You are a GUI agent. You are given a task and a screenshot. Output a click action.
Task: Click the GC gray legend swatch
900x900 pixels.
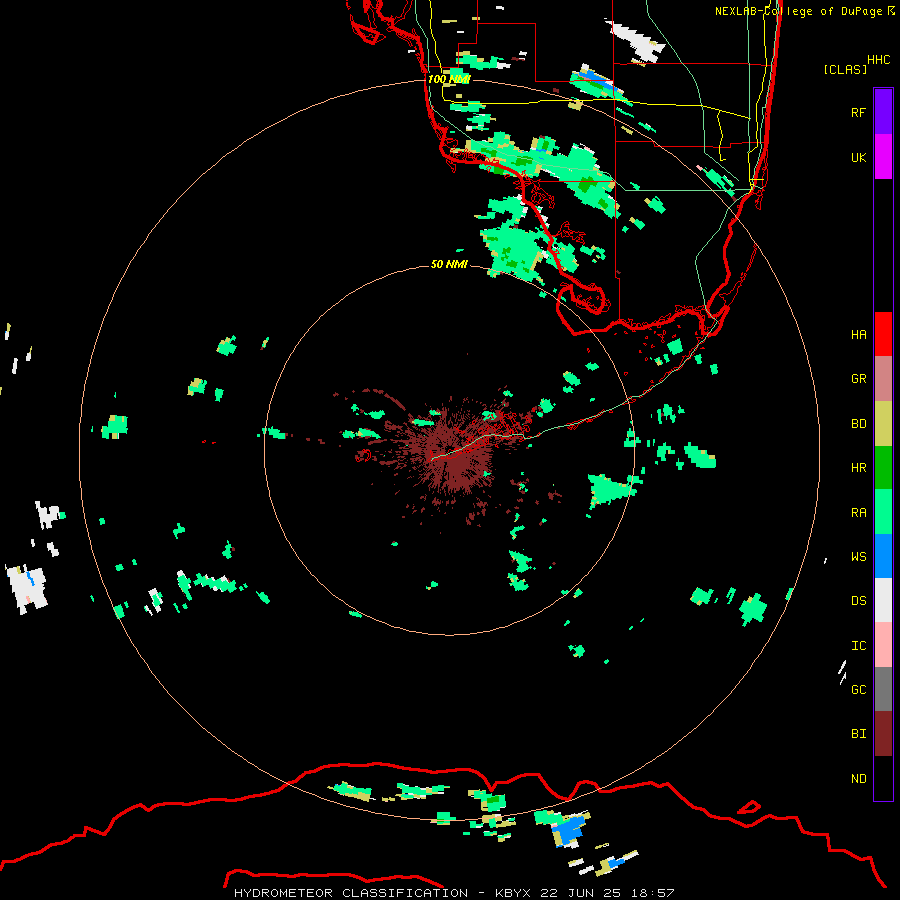(883, 689)
